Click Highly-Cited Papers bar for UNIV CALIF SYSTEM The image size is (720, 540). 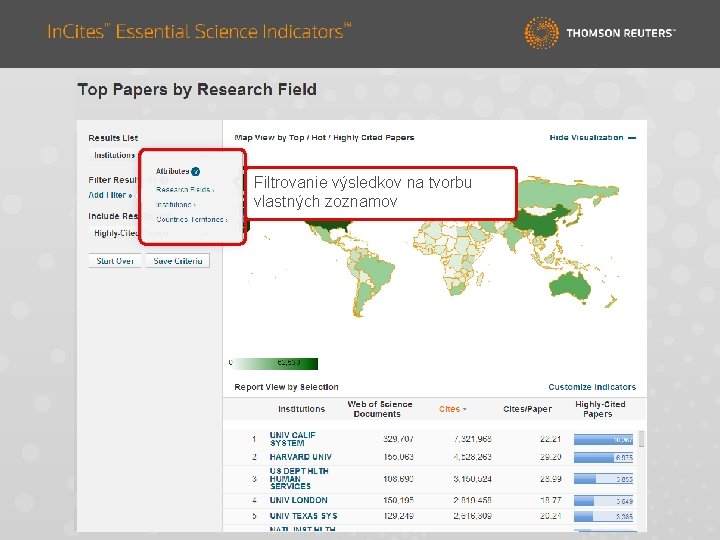point(603,439)
